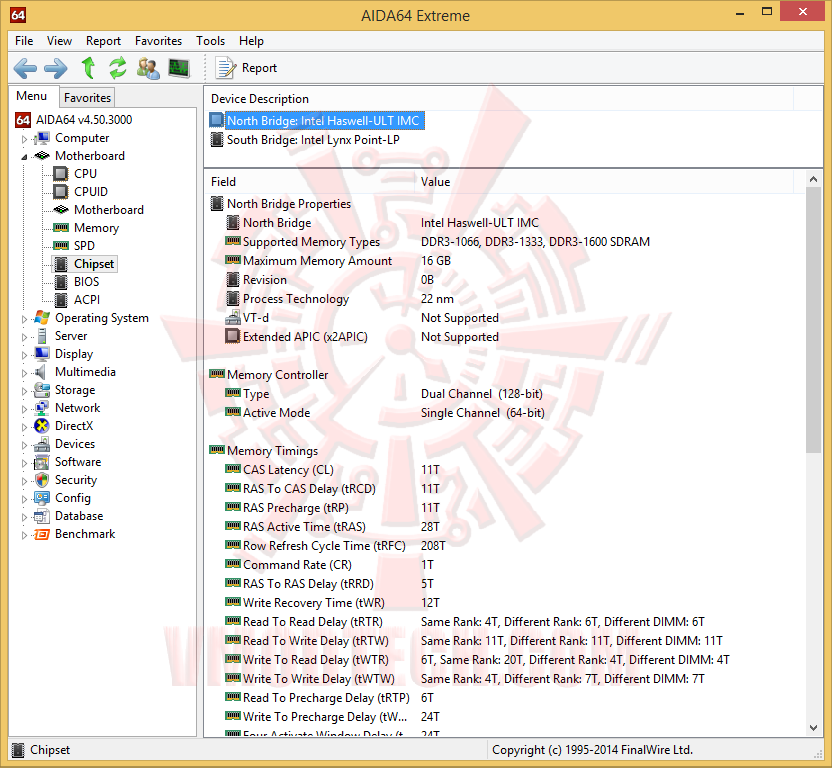Open the Report menu
This screenshot has height=768, width=832.
point(103,41)
